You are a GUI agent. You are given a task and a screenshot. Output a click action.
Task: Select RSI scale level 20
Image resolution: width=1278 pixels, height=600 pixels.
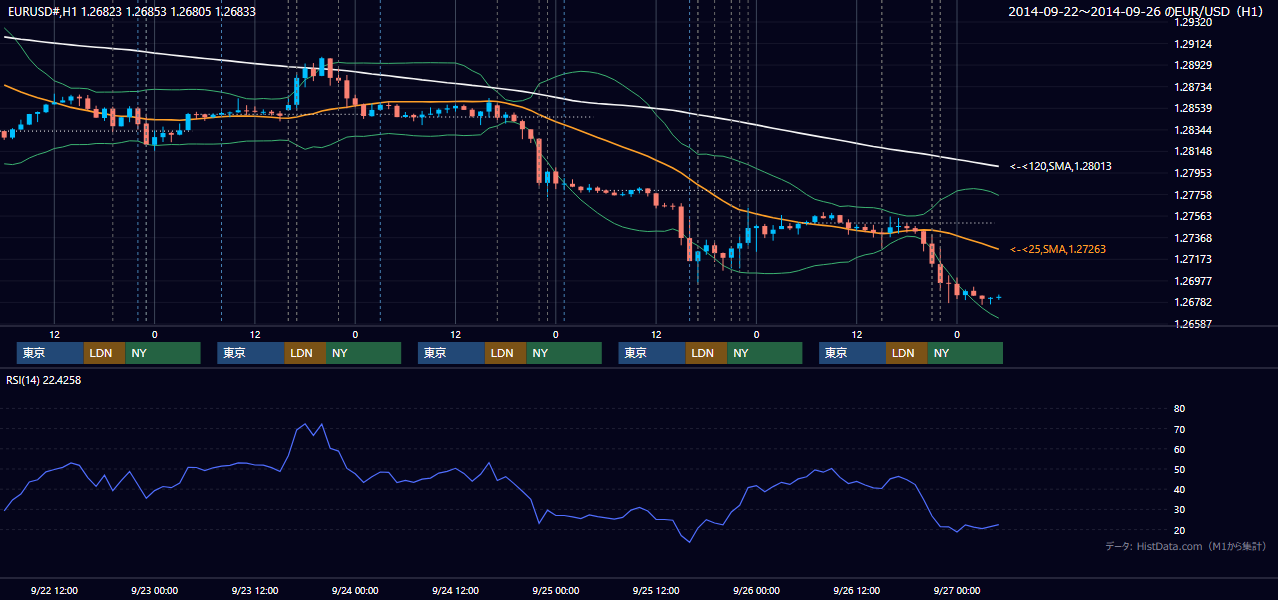pos(1179,530)
